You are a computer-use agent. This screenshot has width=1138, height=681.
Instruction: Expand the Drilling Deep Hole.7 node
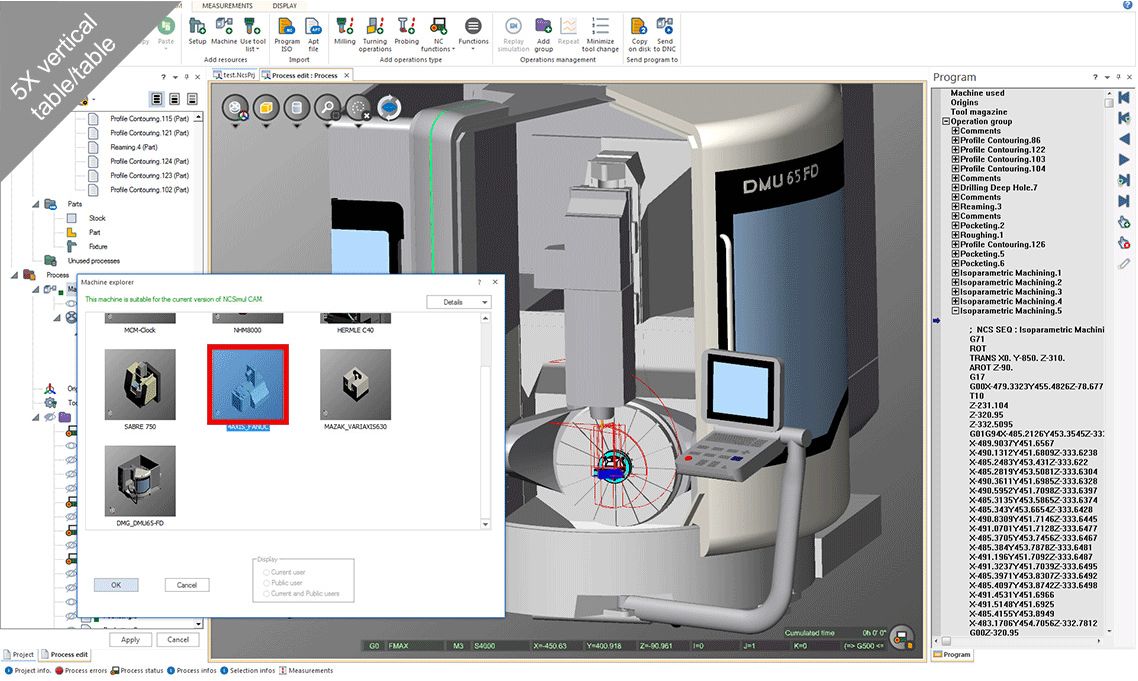956,188
